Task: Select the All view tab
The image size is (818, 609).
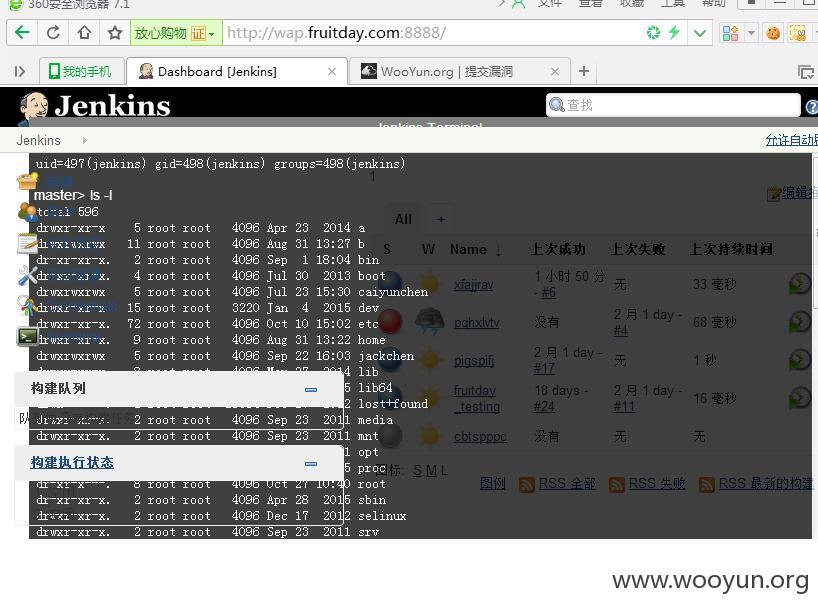Action: 403,219
